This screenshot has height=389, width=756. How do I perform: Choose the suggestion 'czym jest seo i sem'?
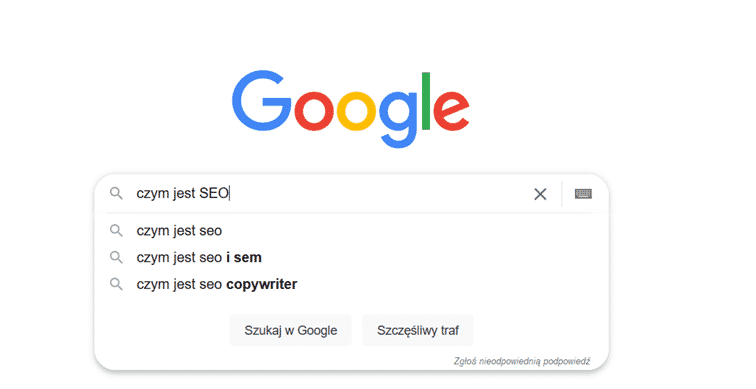point(351,257)
